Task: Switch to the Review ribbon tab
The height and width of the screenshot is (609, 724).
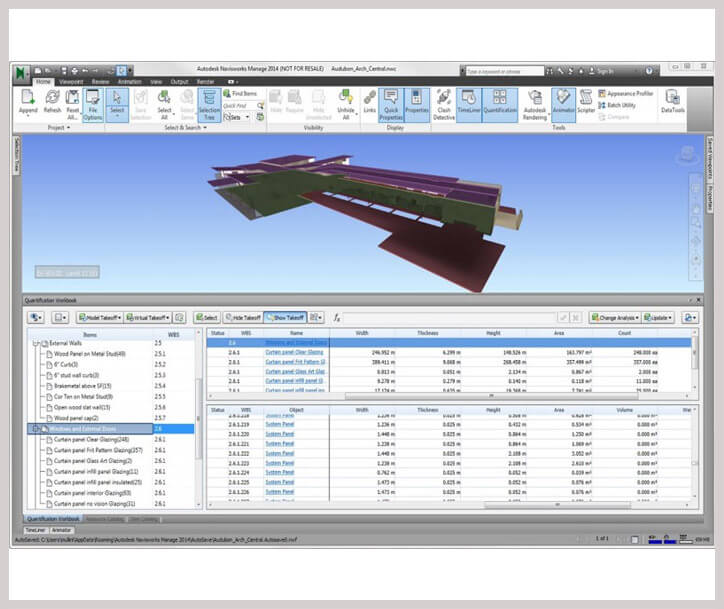Action: click(x=100, y=82)
